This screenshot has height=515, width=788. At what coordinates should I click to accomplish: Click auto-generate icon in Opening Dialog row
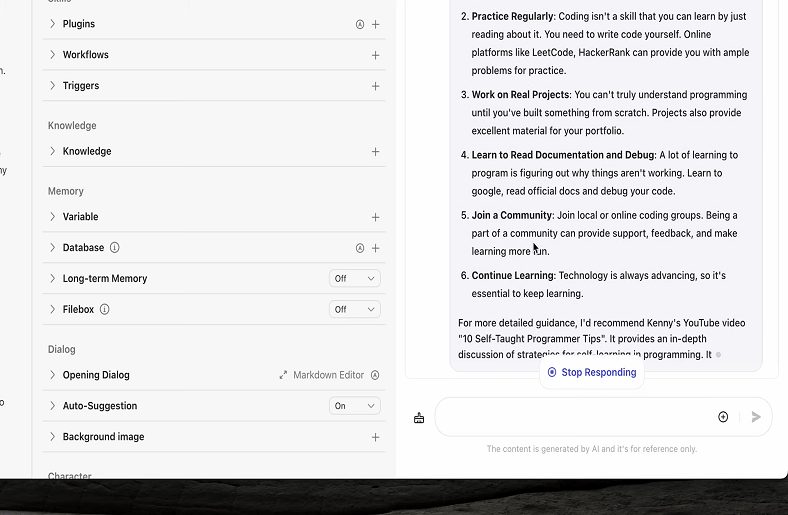point(375,375)
